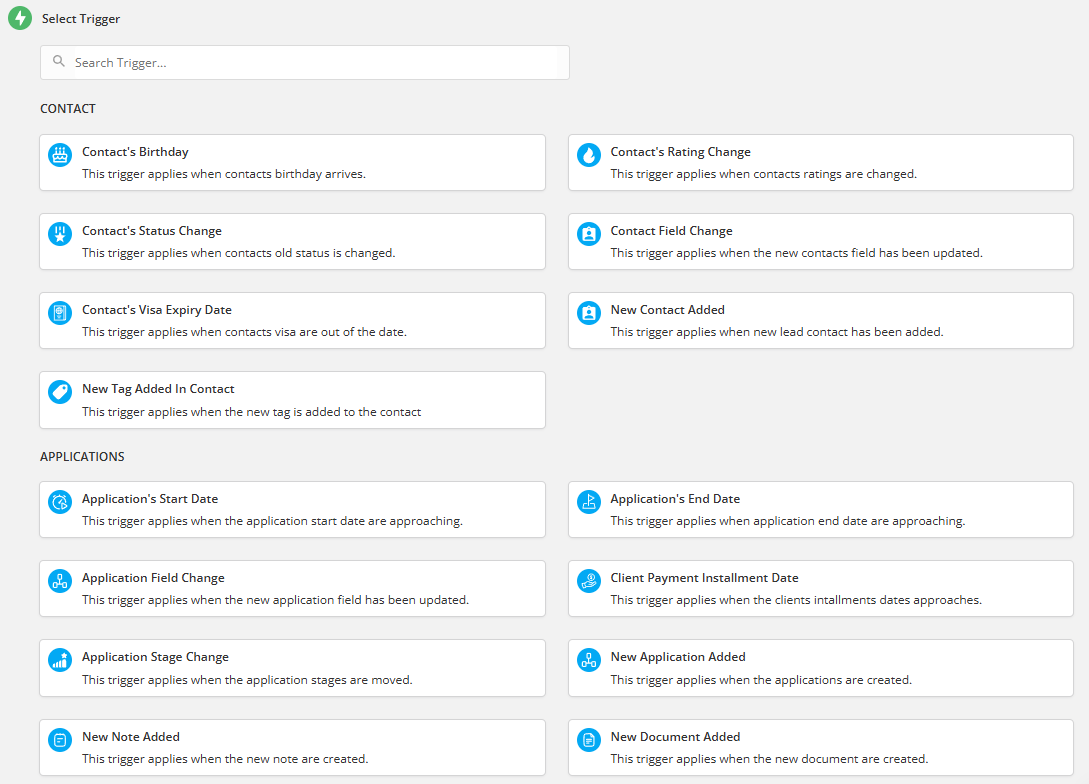
Task: Pick the Client Payment Installment Date title
Action: point(704,578)
